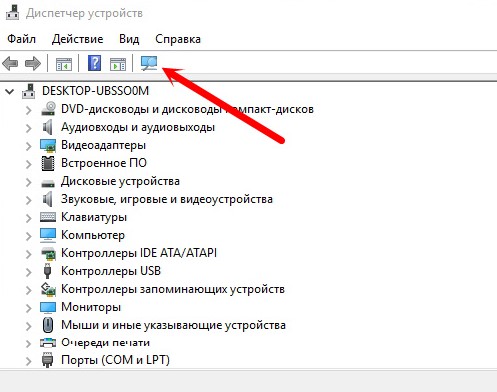Click the show/hide action pane icon
The image size is (497, 392).
[118, 64]
